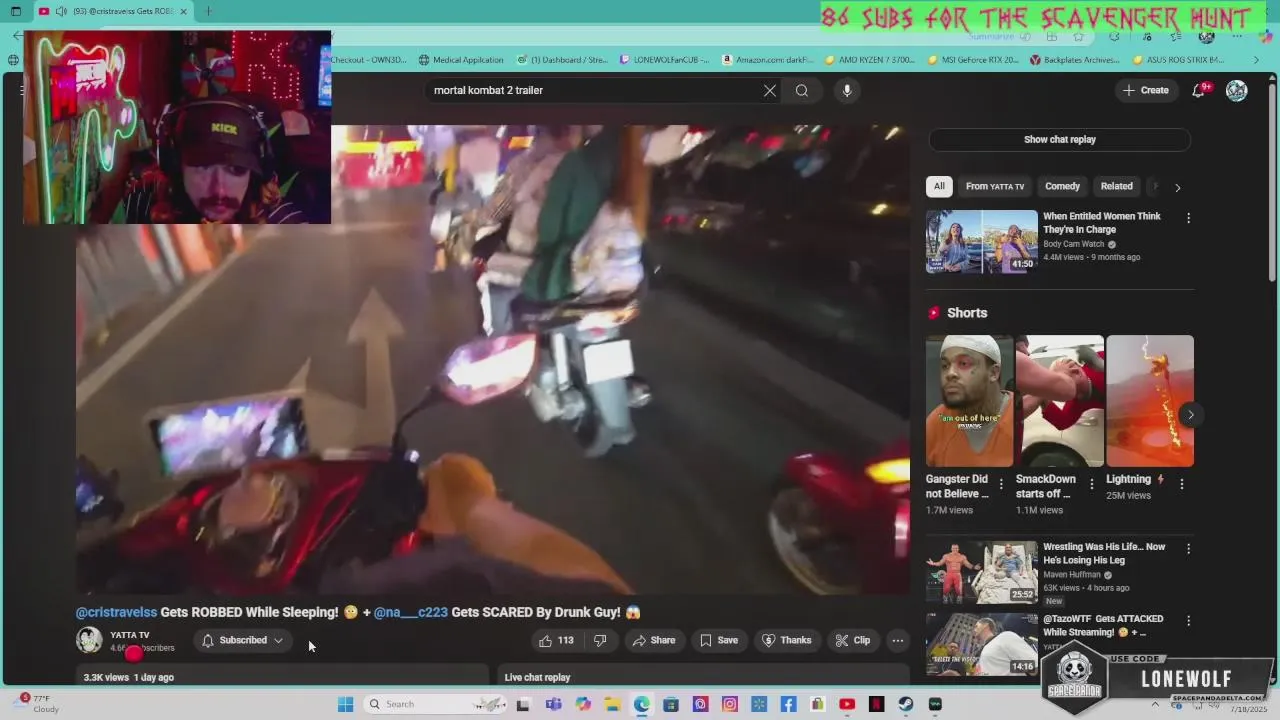Screen dimensions: 1280x720
Task: Open the red YouTube taskbar app
Action: tap(847, 704)
